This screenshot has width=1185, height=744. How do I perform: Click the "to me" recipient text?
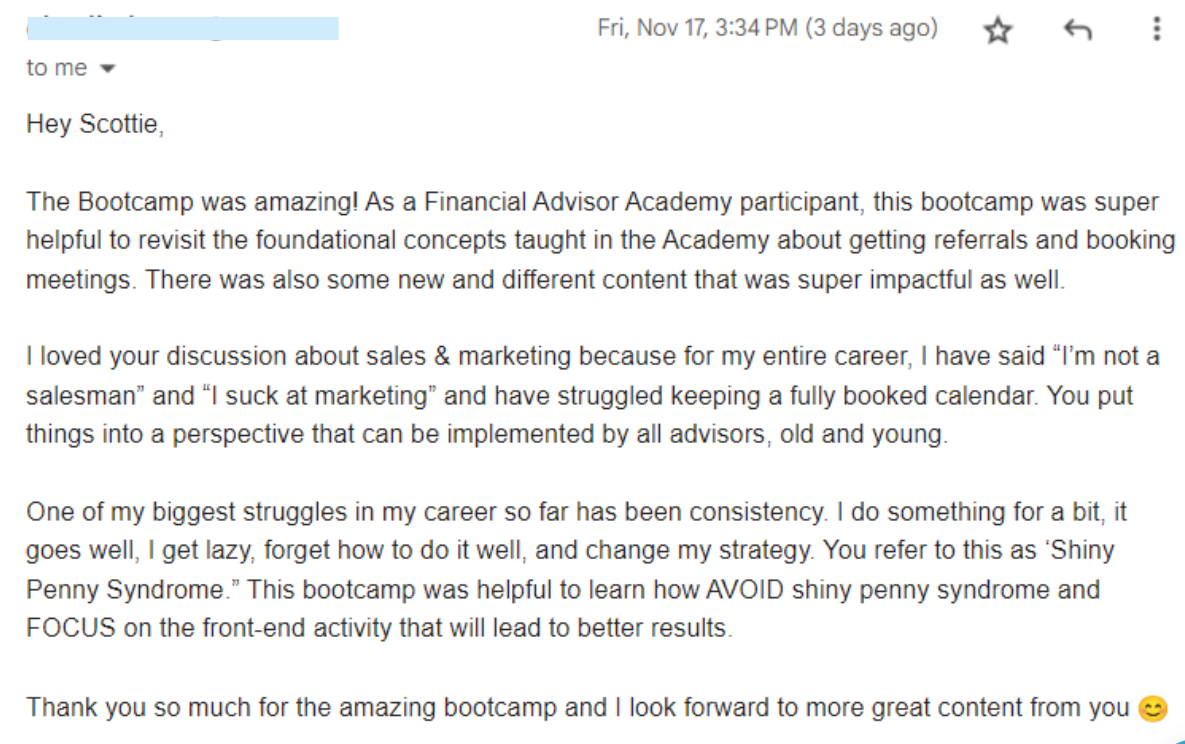(x=57, y=68)
